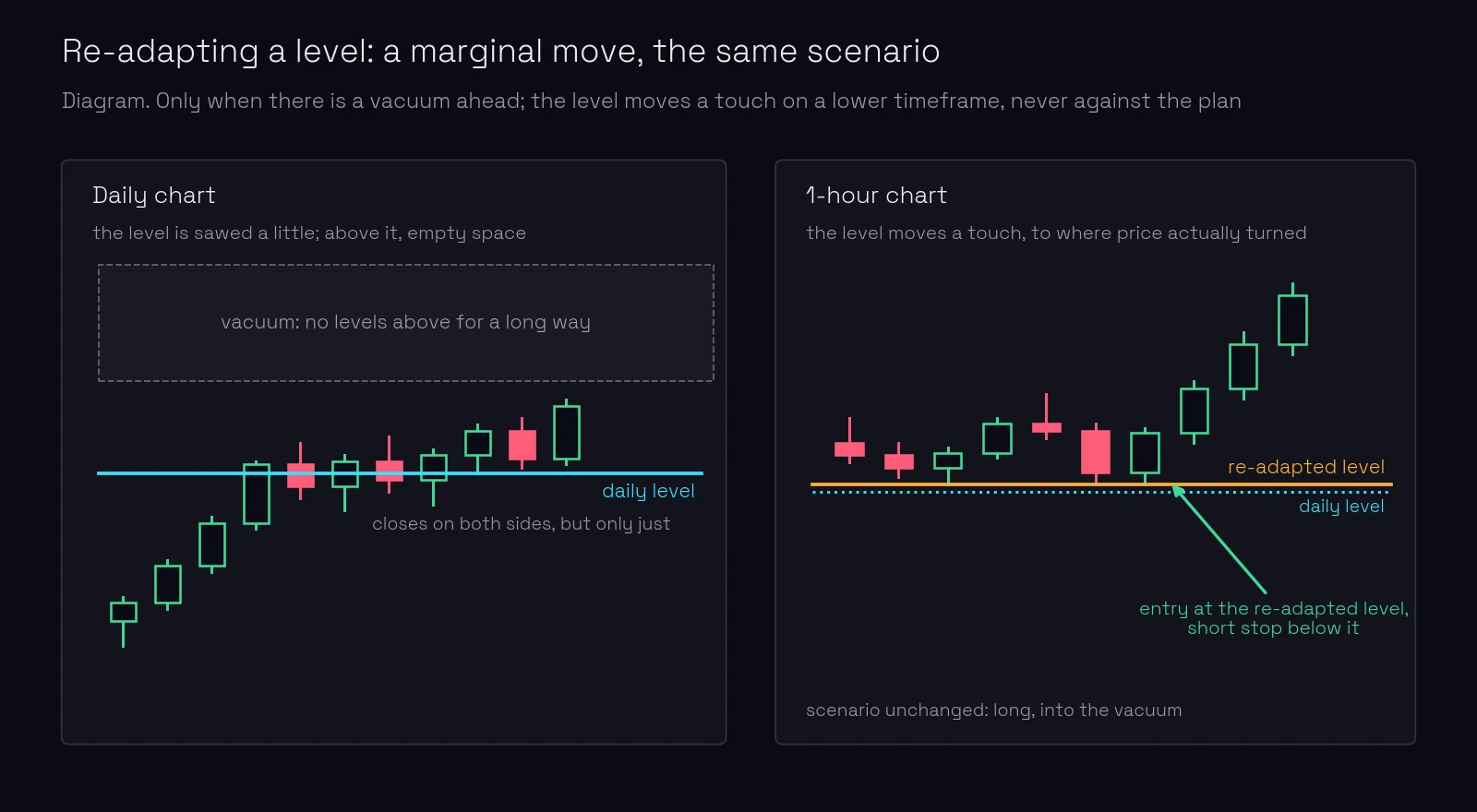
Task: Click the topmost green candle on 1-hour chart
Action: 1292,319
